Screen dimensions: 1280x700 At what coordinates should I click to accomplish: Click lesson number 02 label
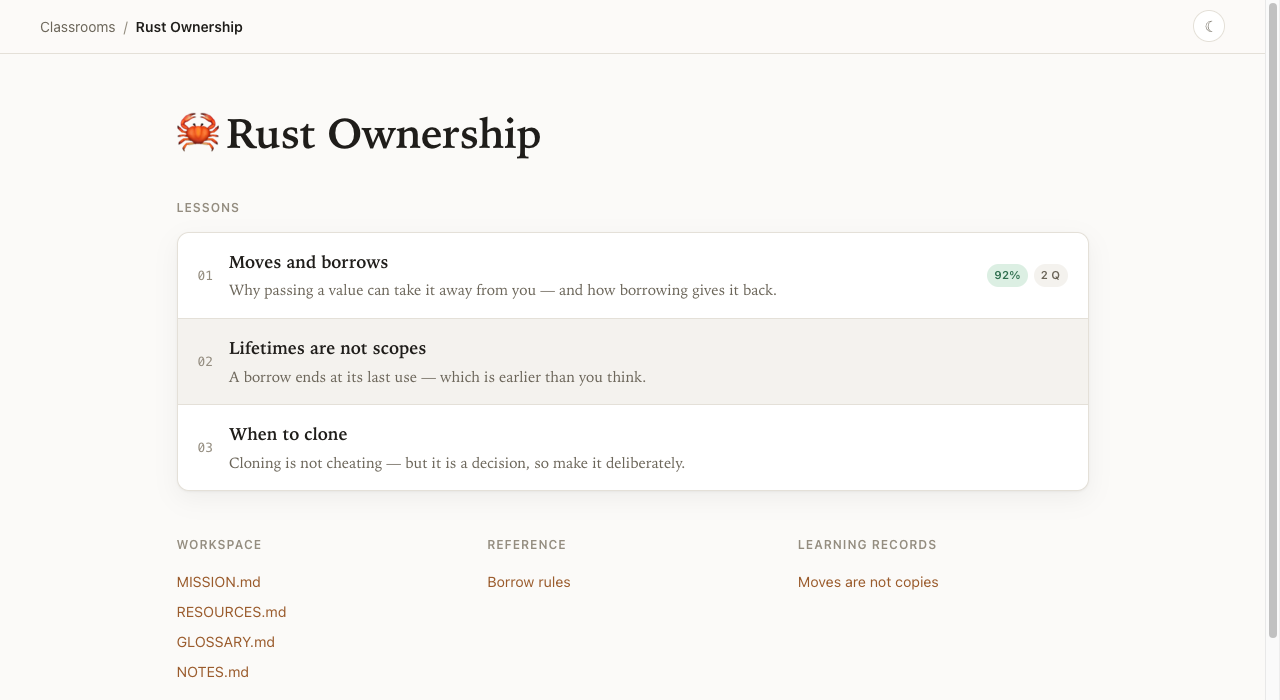205,362
